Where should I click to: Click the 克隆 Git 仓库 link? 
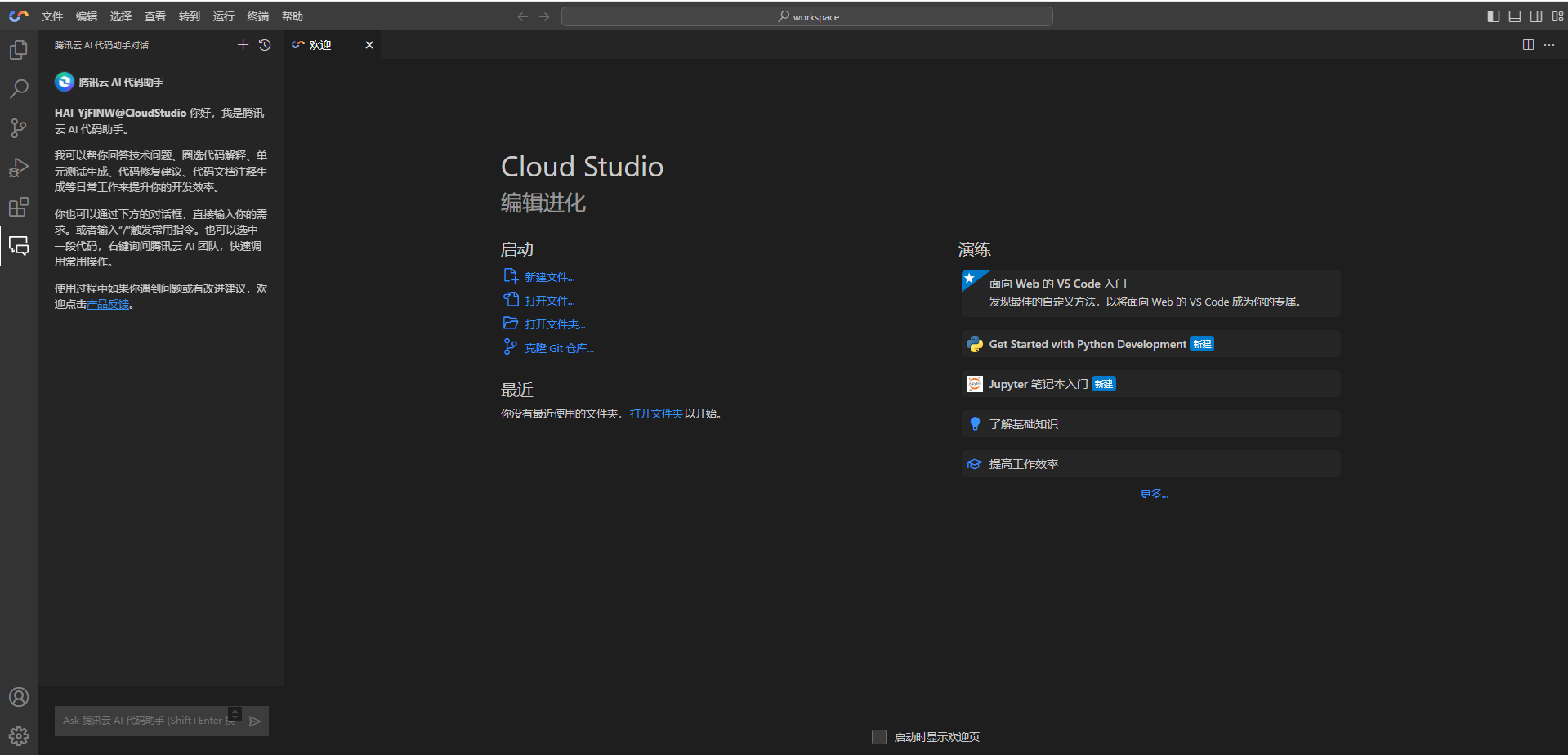tap(559, 348)
